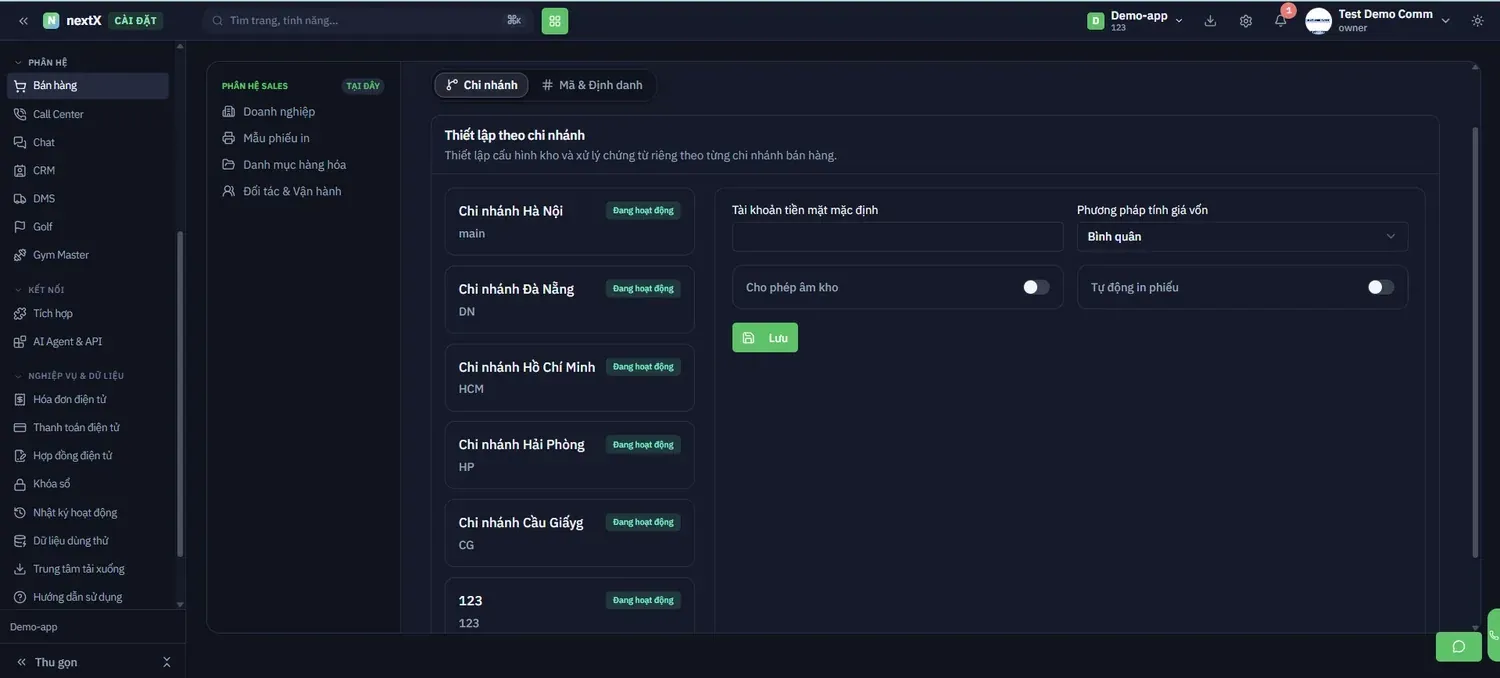Focus the top search box

[x=366, y=21]
